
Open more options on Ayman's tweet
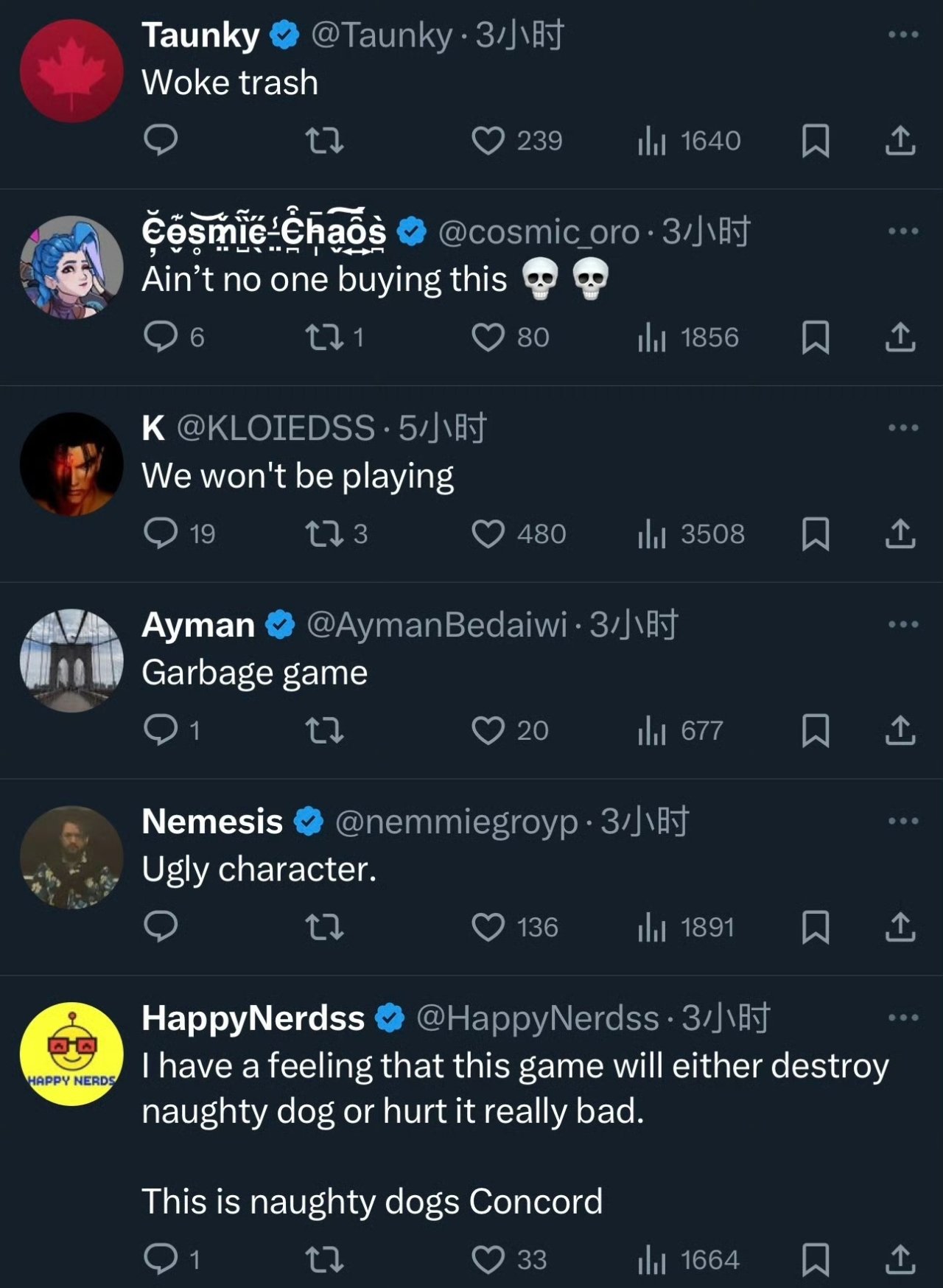tap(903, 624)
